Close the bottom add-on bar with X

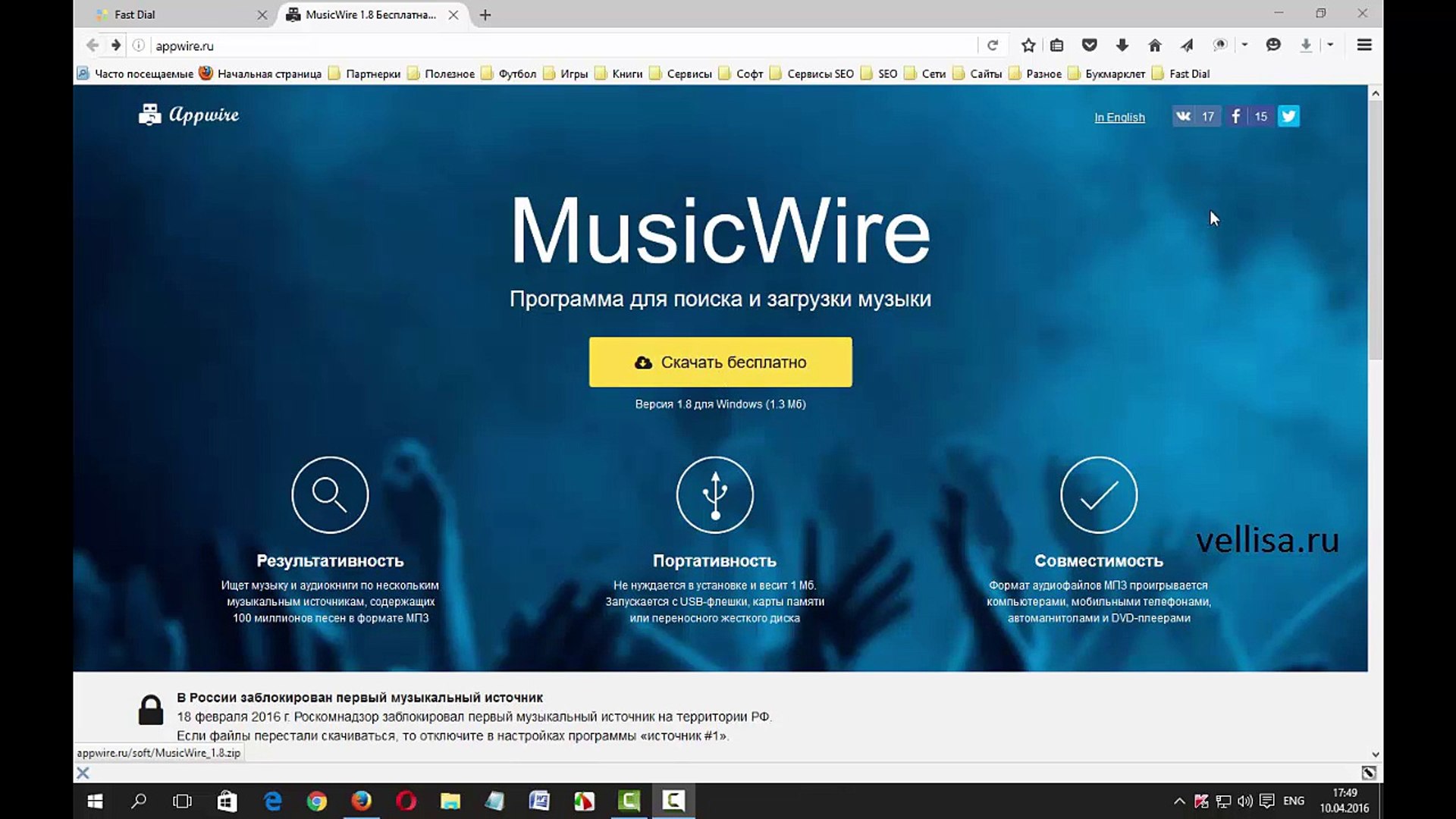pyautogui.click(x=83, y=773)
